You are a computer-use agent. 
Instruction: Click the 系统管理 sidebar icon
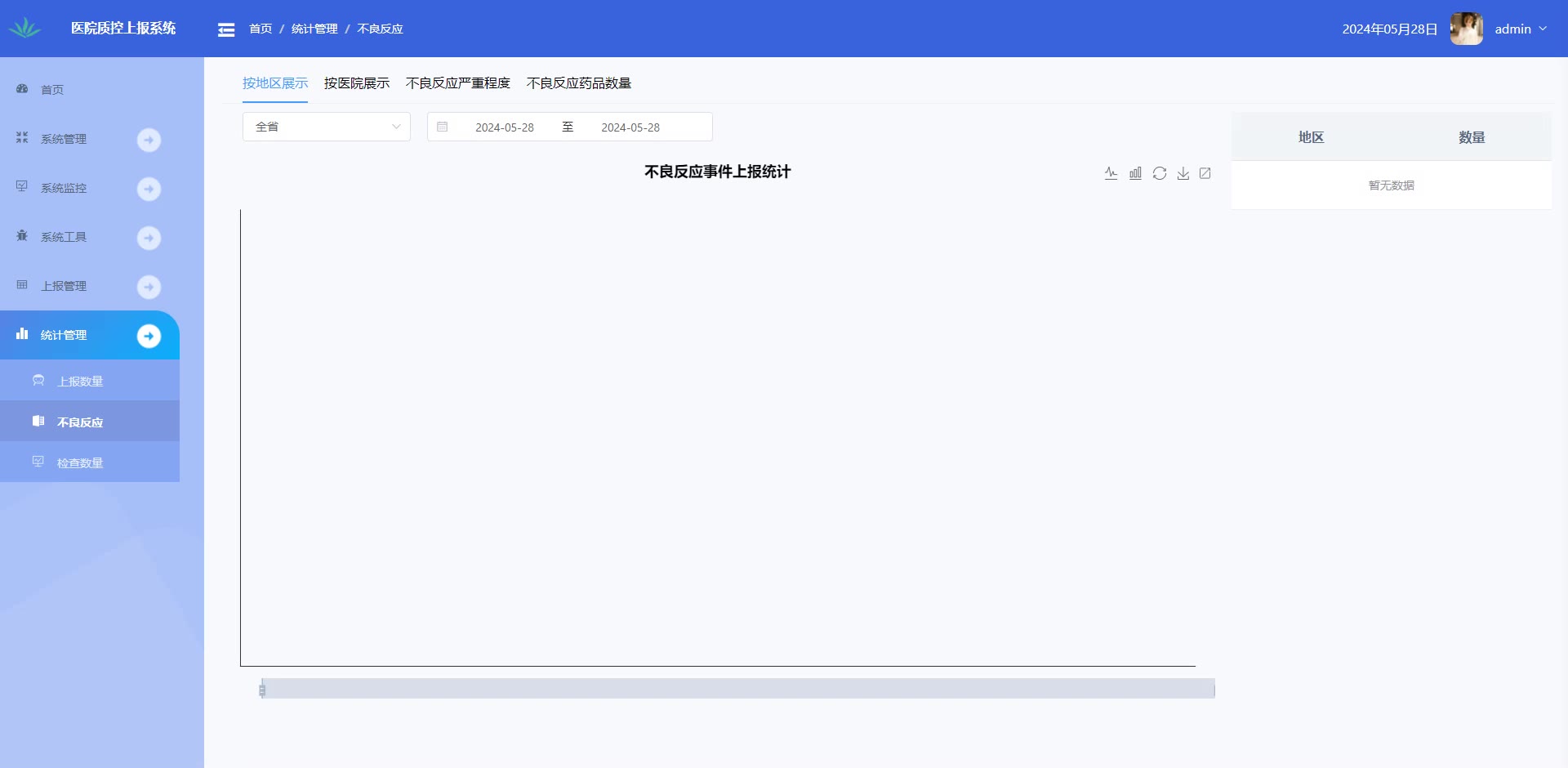point(22,137)
